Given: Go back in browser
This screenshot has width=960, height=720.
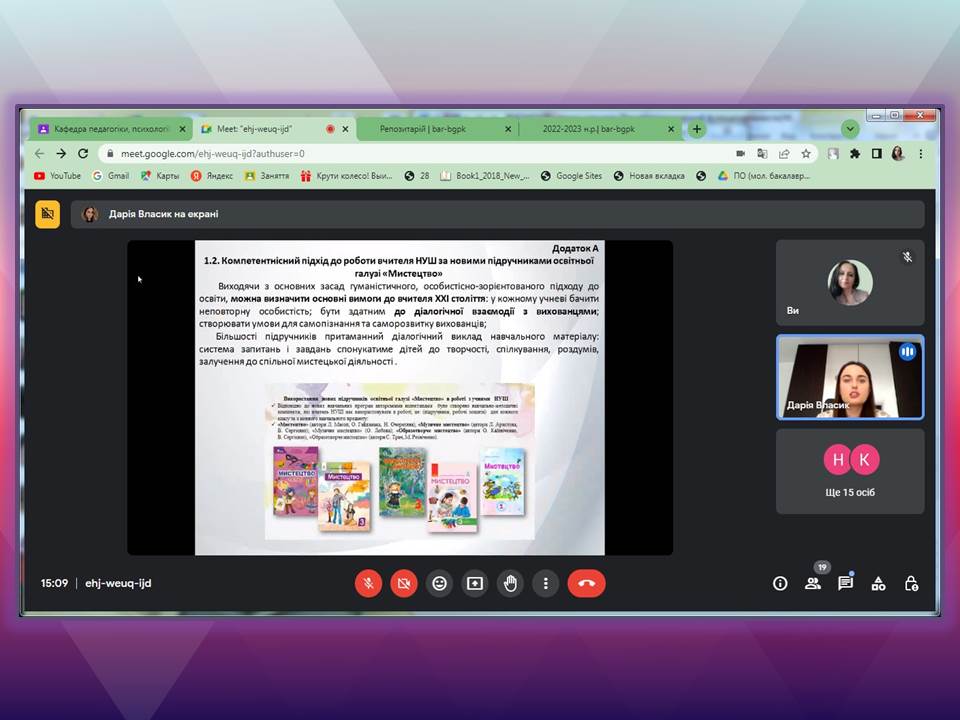Looking at the screenshot, I should (40, 154).
